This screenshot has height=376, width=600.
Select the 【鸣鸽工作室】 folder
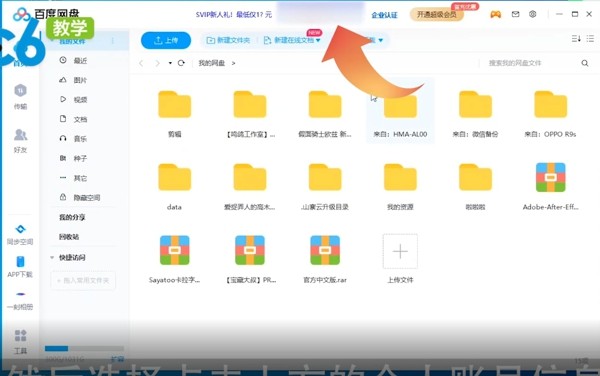(x=250, y=114)
